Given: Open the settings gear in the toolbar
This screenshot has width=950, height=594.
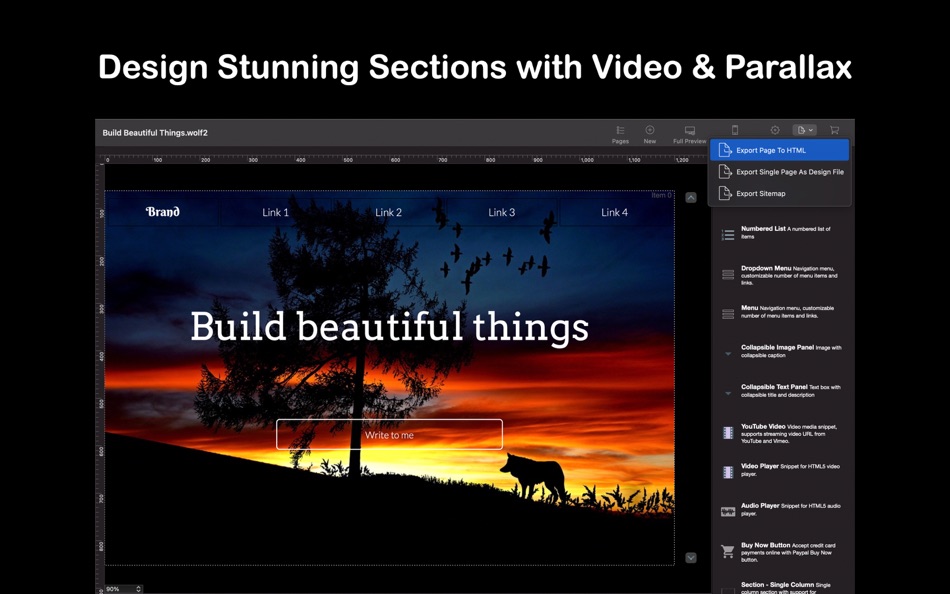Looking at the screenshot, I should [x=775, y=130].
